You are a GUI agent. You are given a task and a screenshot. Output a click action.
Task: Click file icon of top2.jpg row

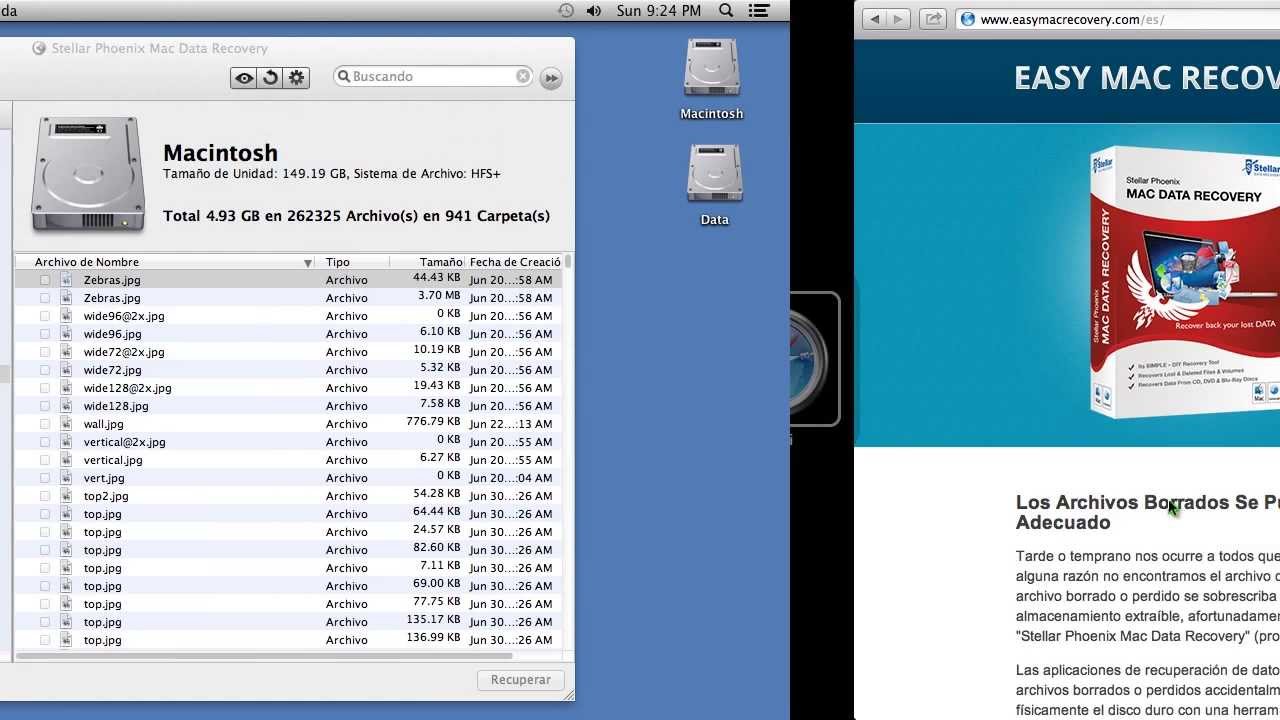click(67, 496)
